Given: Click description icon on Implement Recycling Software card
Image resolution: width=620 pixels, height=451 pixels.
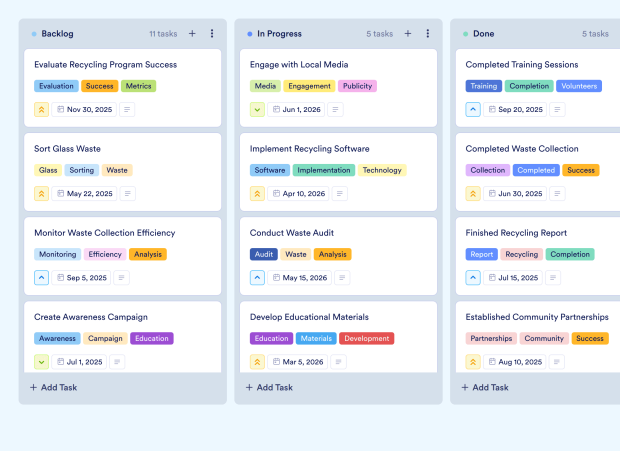Looking at the screenshot, I should click(343, 193).
